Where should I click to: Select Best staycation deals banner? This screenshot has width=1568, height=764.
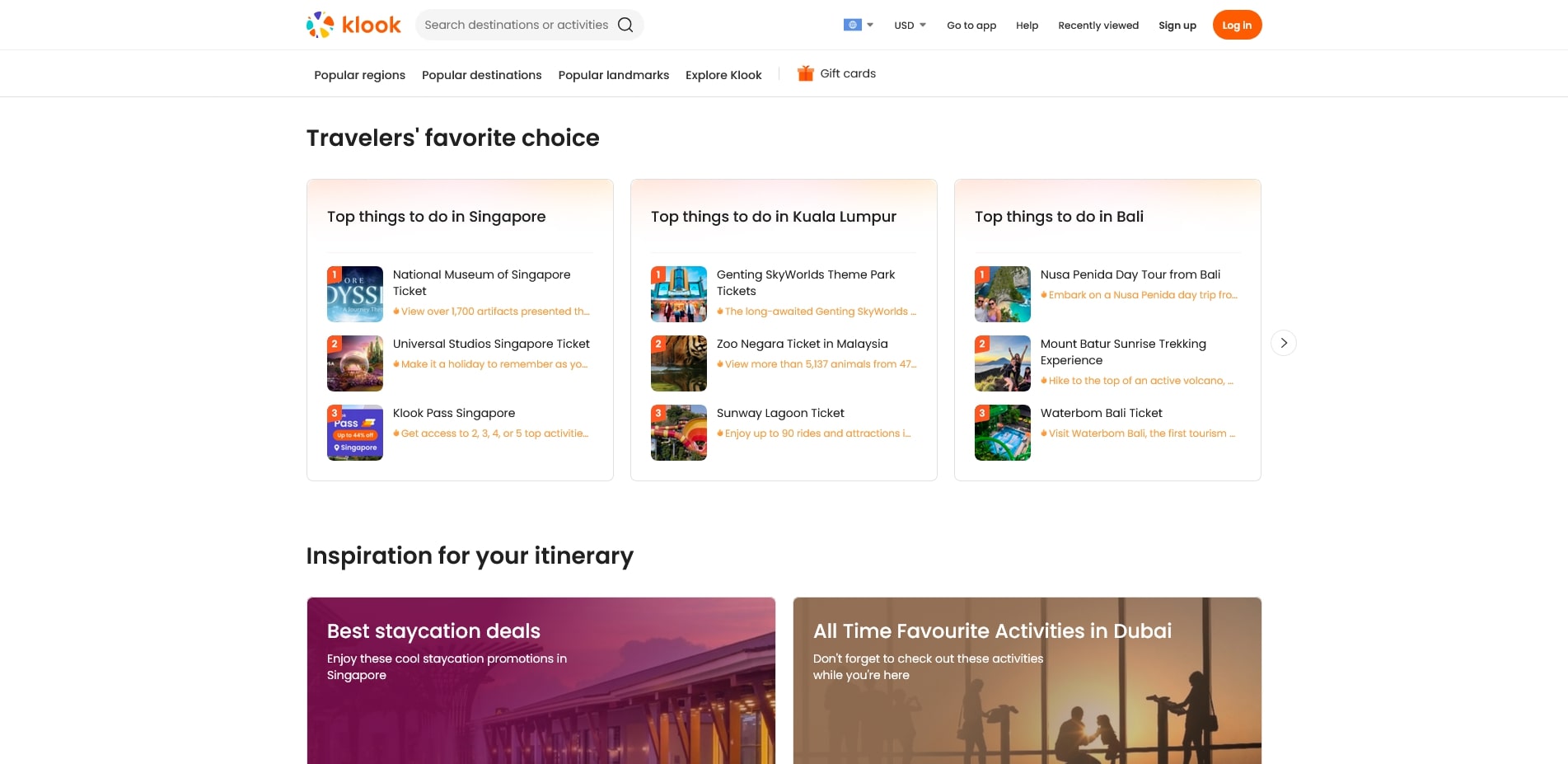point(541,680)
